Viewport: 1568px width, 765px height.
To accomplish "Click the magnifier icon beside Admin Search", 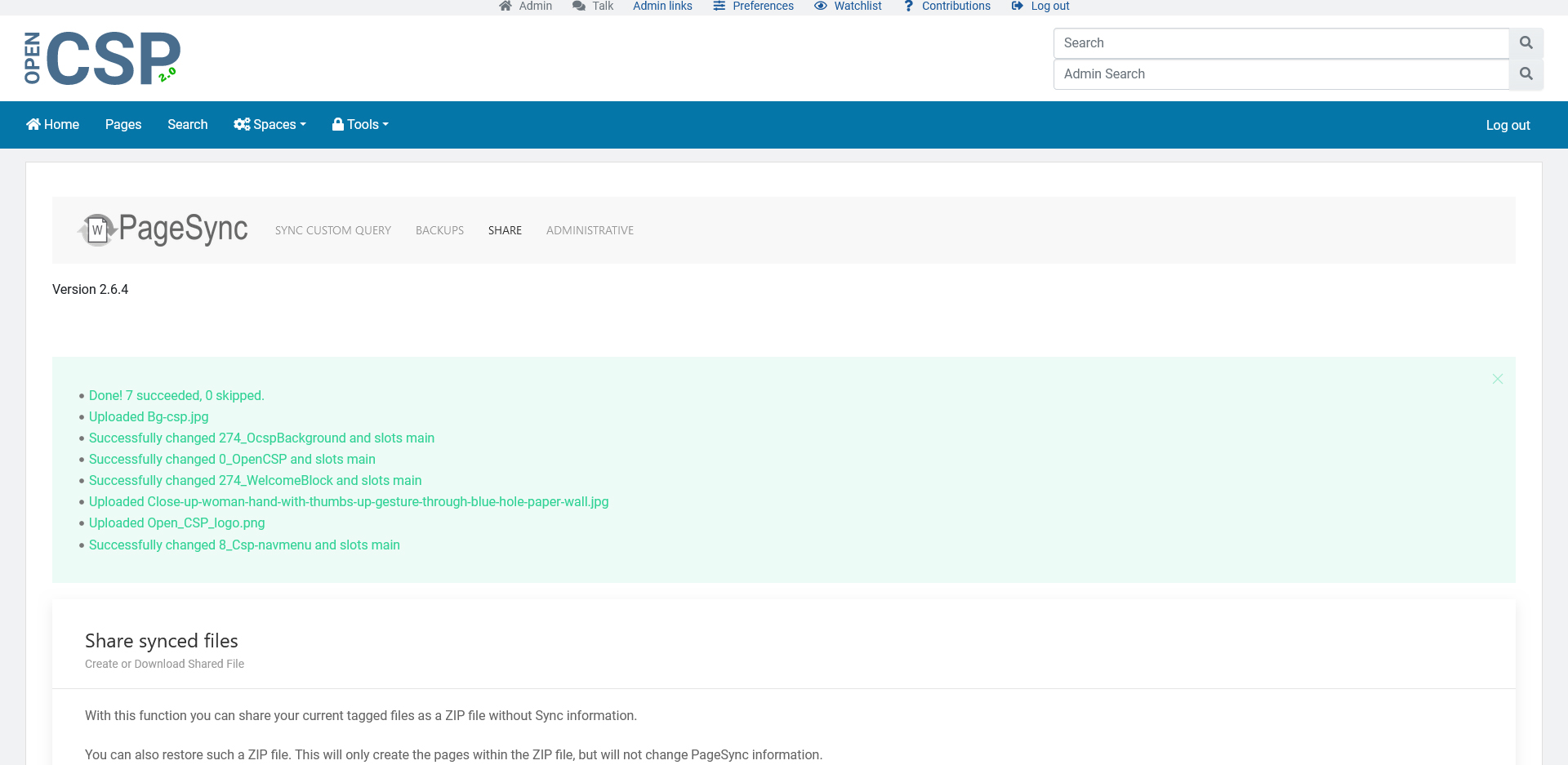I will 1526,74.
